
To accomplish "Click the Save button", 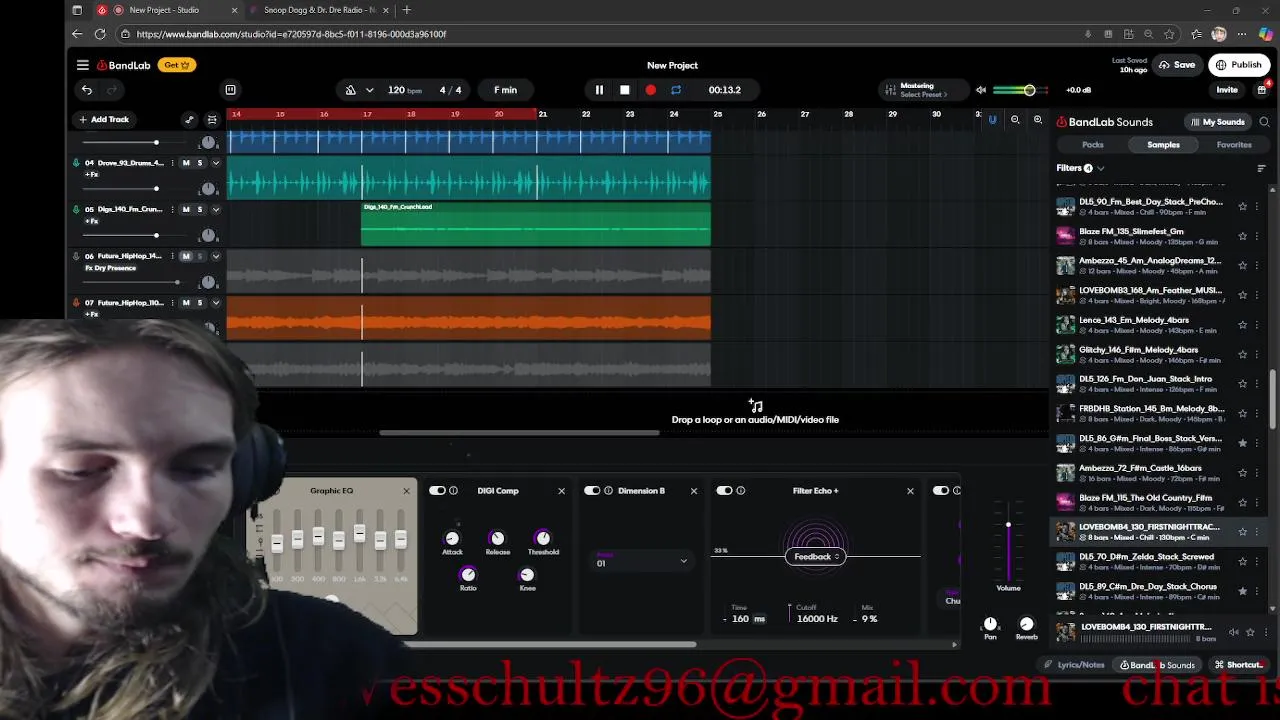I will pos(1177,65).
